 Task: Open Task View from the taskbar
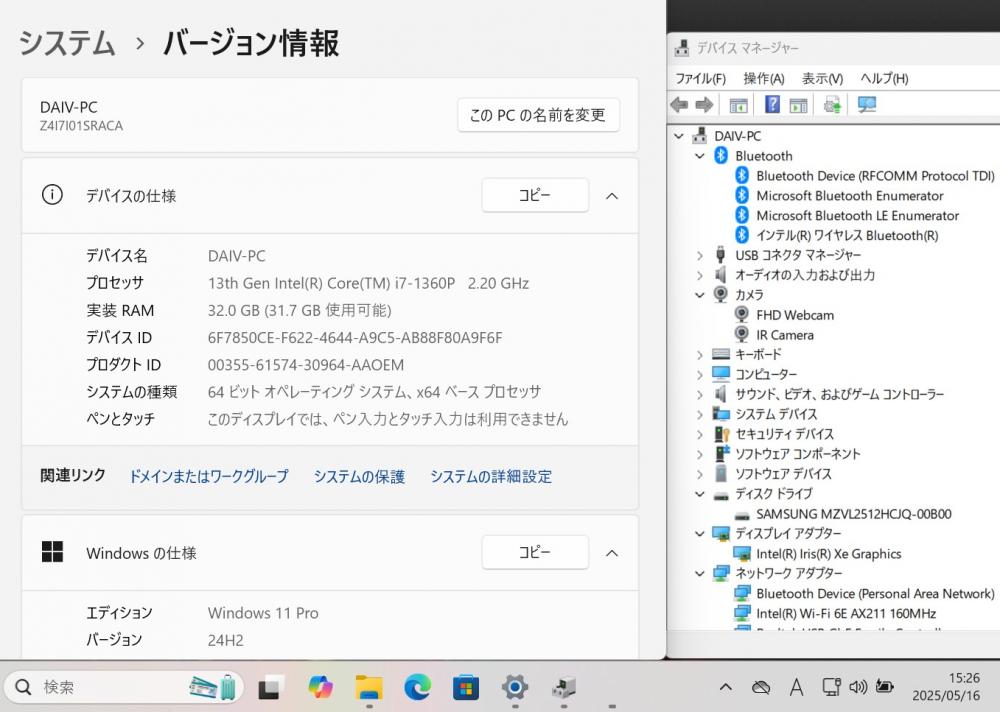click(x=271, y=687)
